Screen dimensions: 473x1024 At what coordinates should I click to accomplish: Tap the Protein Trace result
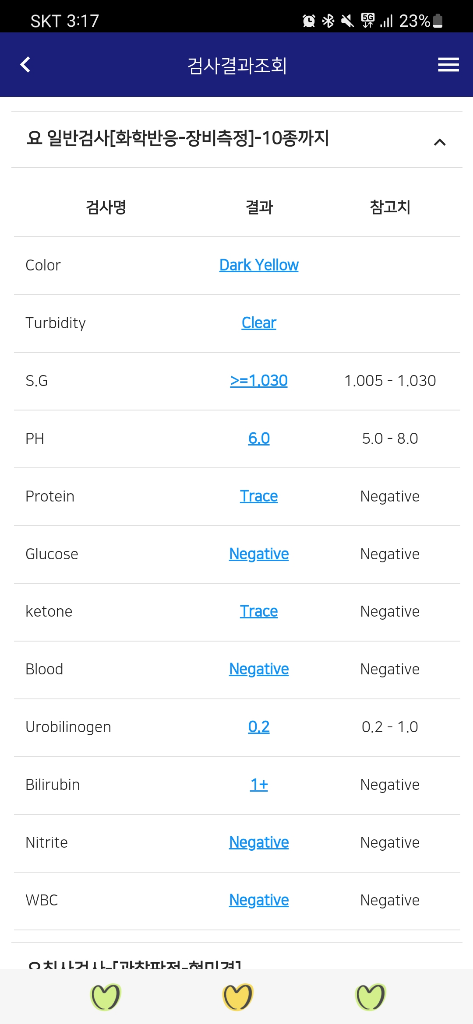pyautogui.click(x=259, y=496)
